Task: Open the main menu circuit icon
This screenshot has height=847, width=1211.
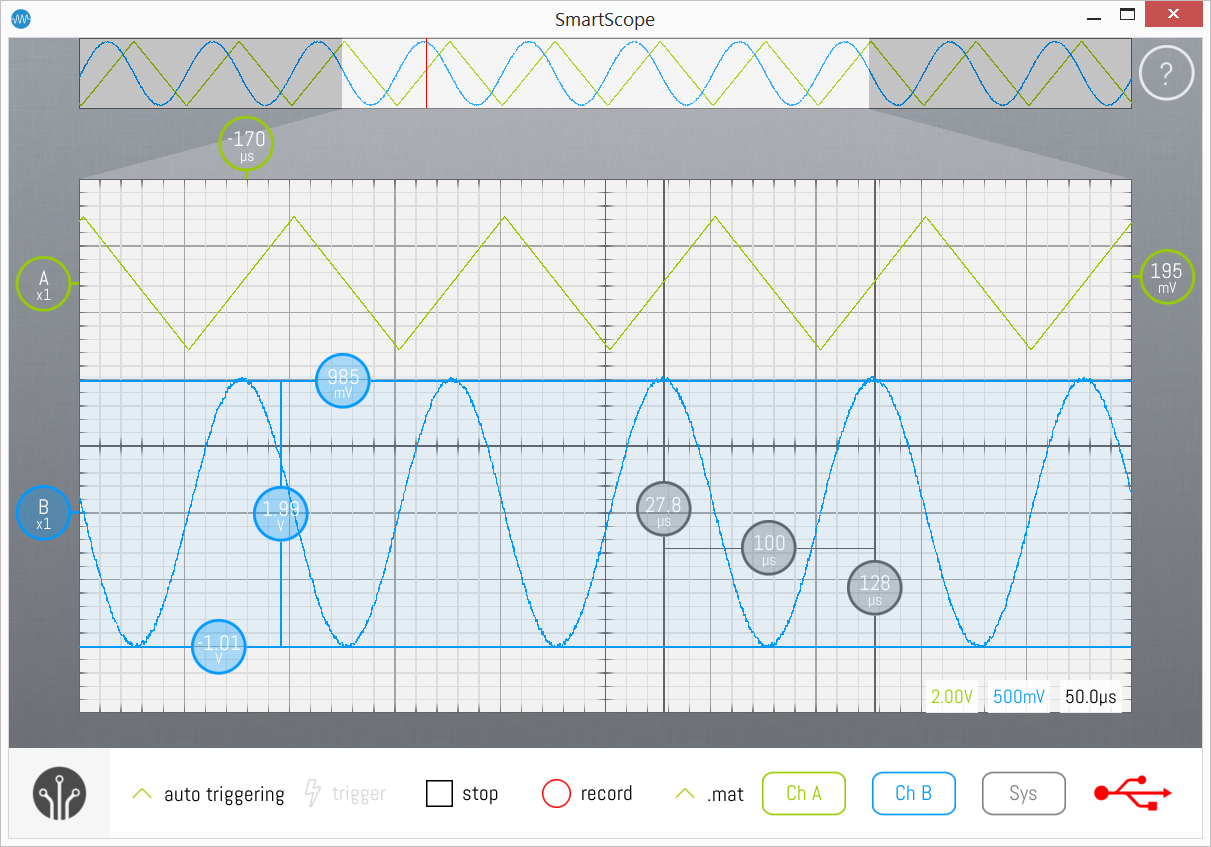Action: (59, 794)
